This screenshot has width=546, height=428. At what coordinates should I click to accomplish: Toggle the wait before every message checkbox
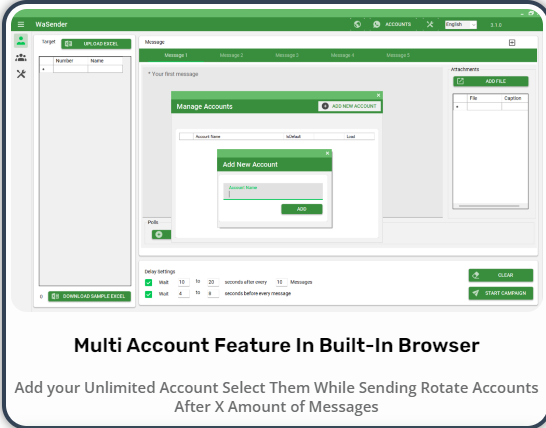pyautogui.click(x=148, y=294)
